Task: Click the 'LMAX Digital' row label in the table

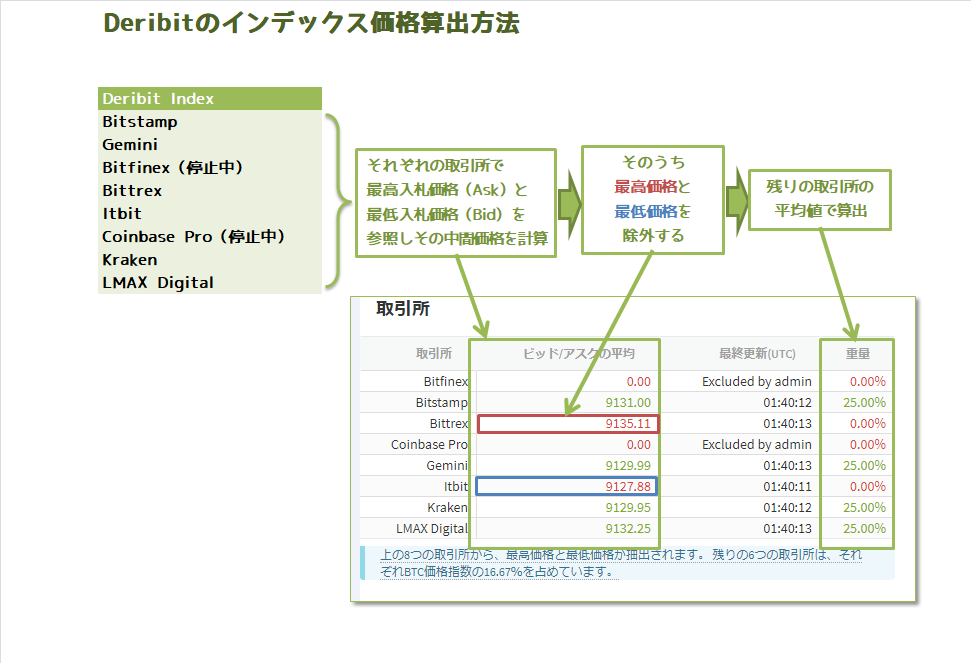Action: tap(432, 529)
